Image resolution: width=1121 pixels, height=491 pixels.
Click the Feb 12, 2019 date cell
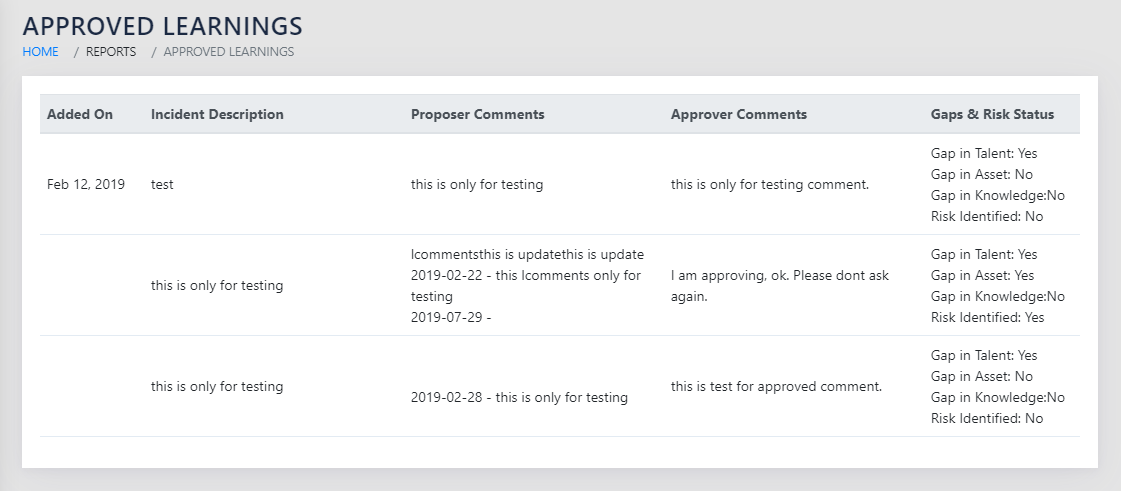[86, 184]
